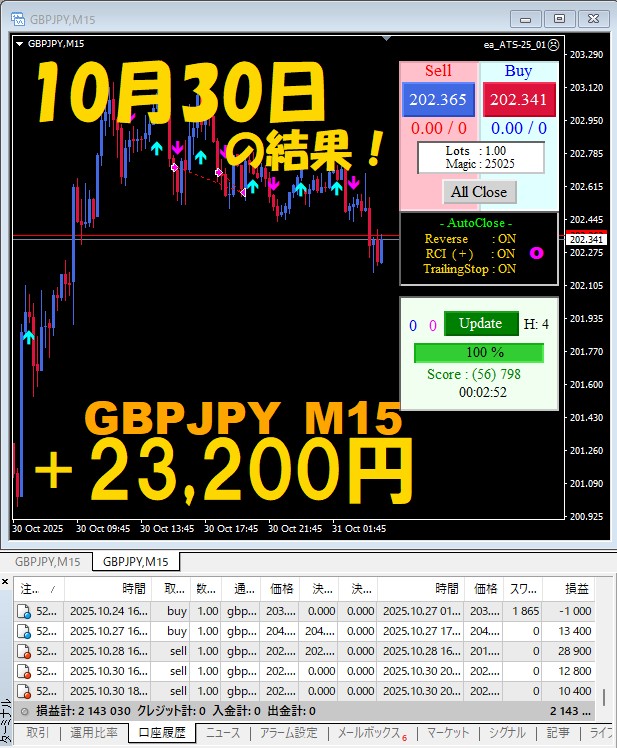Click the ea_ATS-25_01 expert advisor face icon
The height and width of the screenshot is (748, 617).
tap(553, 45)
